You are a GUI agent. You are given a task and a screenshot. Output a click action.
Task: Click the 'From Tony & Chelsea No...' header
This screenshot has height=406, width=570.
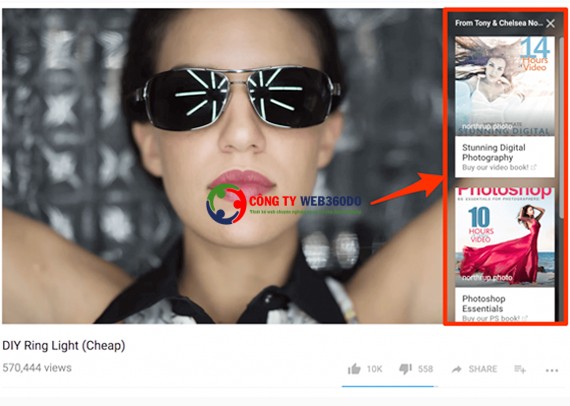(498, 23)
